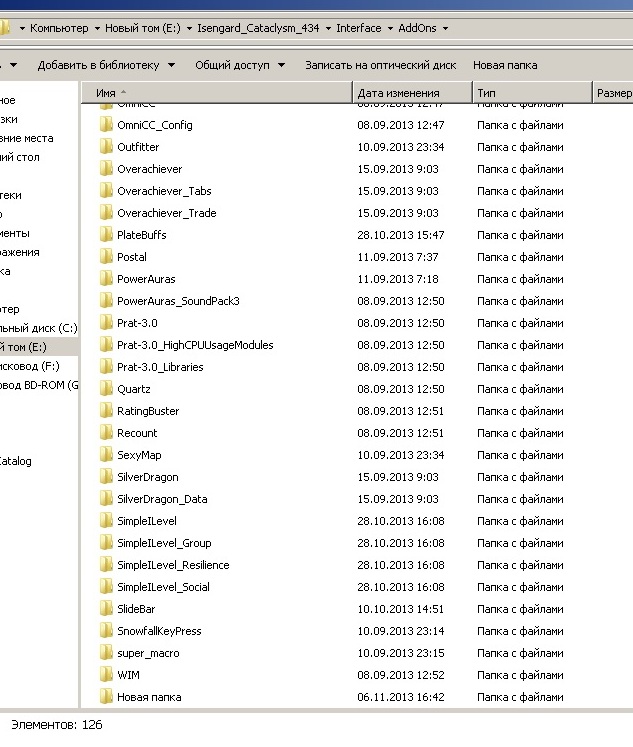
Task: Click the Компьютер breadcrumb segment
Action: (59, 28)
